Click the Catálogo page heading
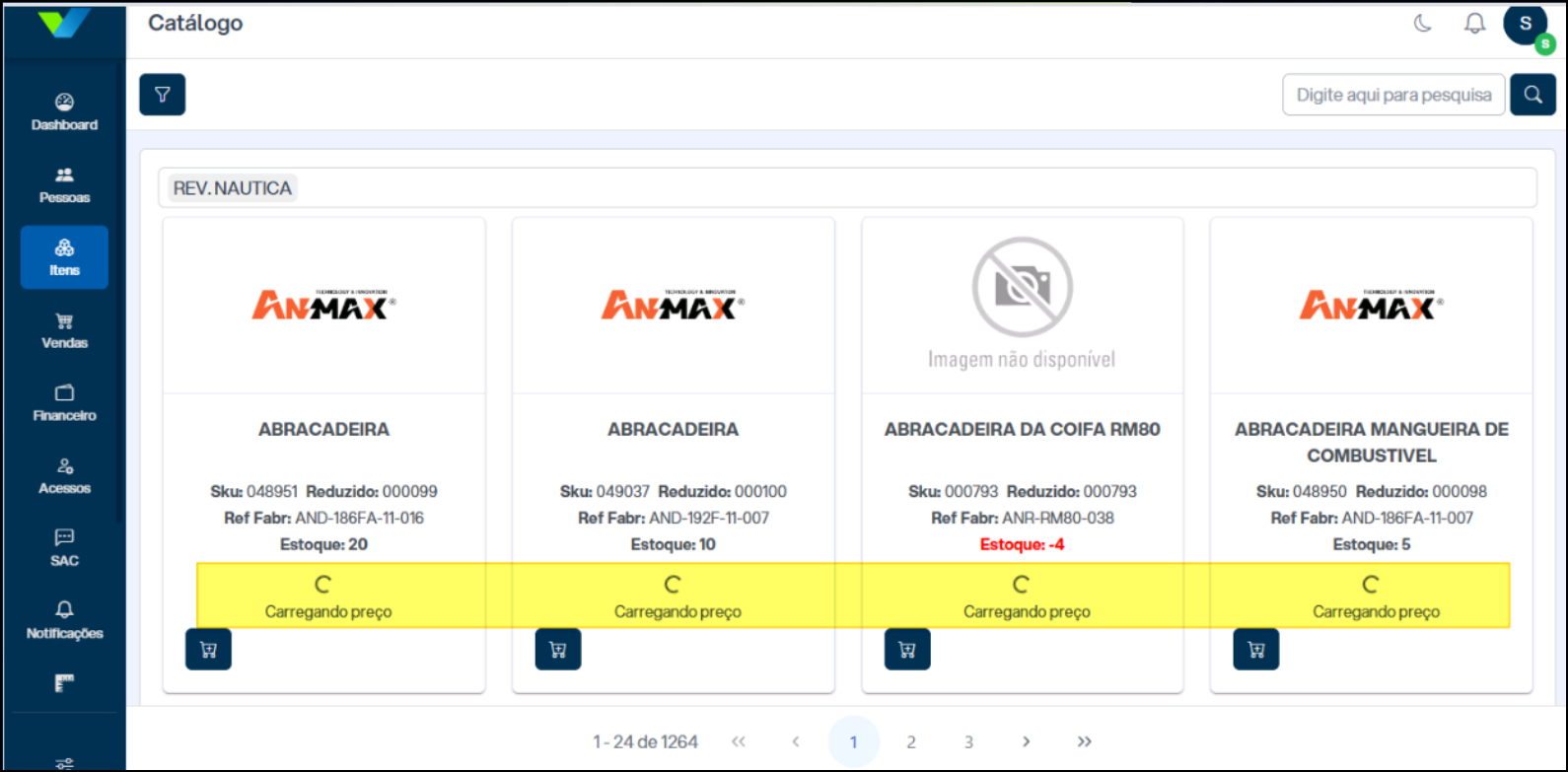This screenshot has height=772, width=1568. (195, 23)
